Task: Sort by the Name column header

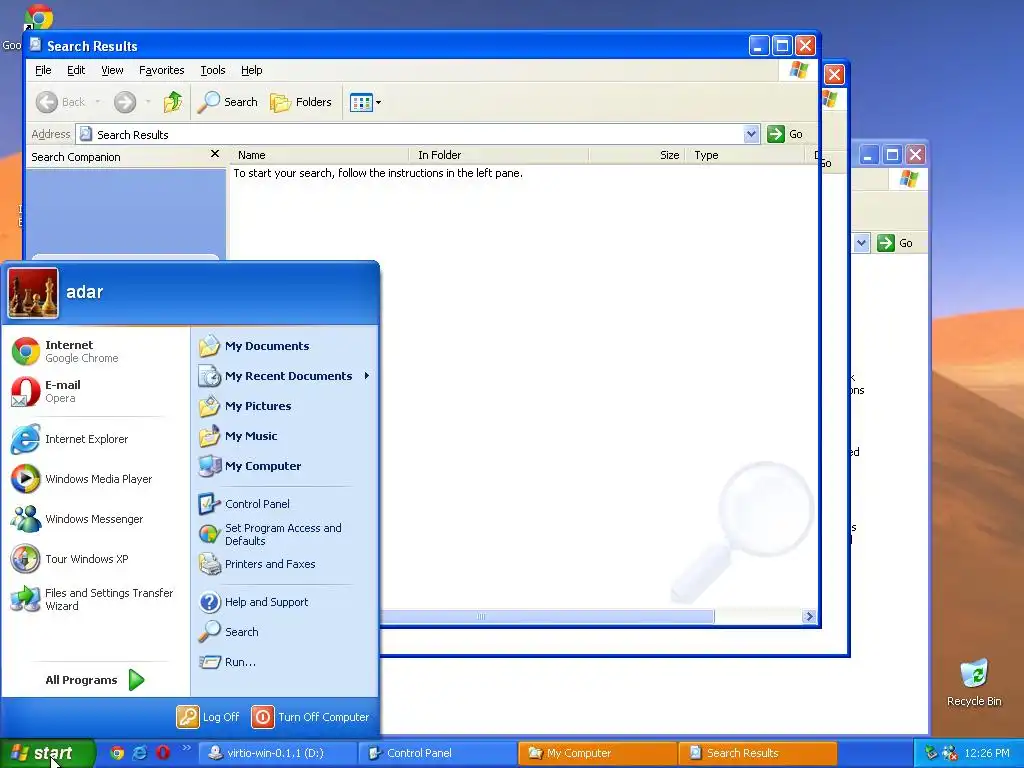Action: pos(320,155)
